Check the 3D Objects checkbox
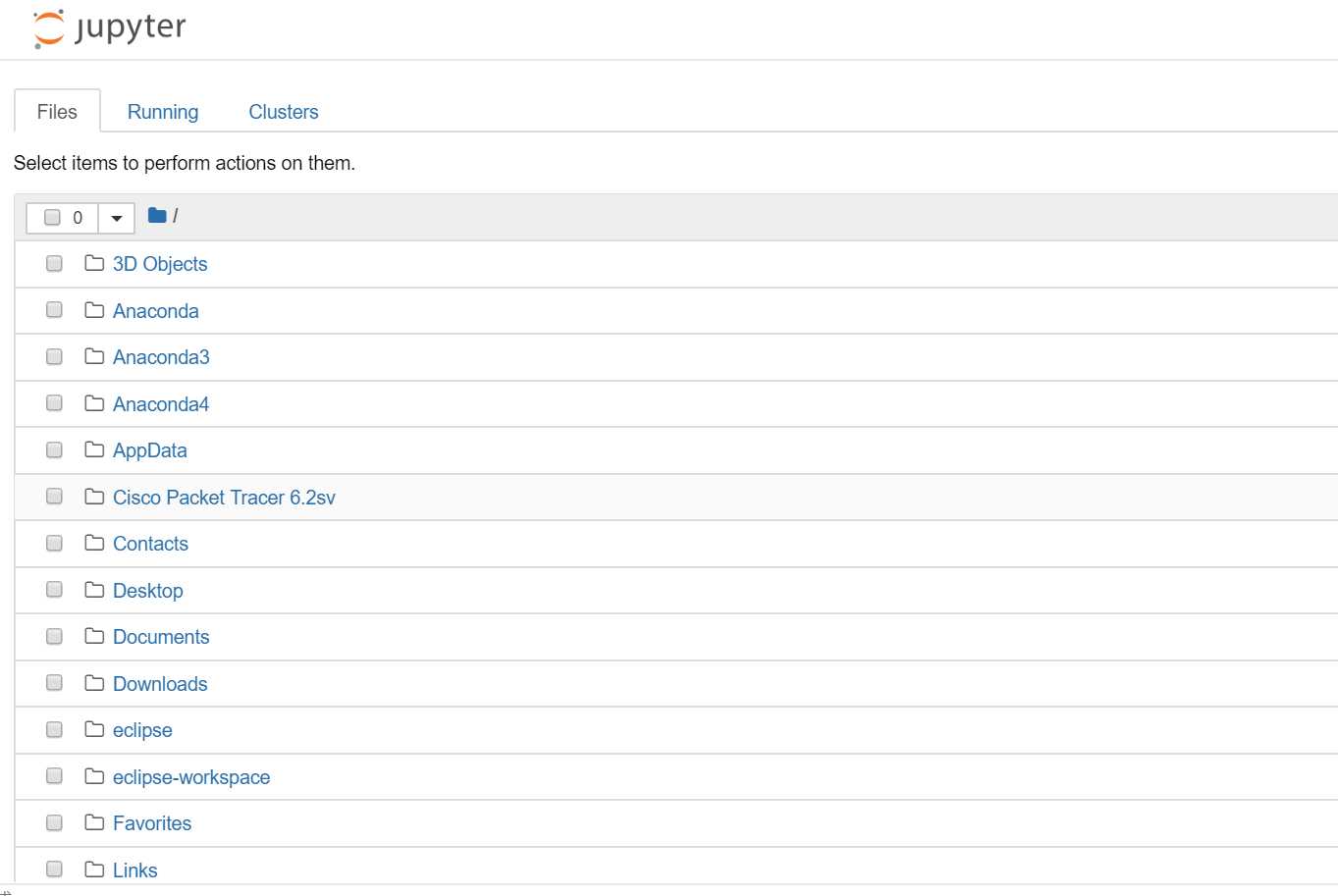 [54, 263]
